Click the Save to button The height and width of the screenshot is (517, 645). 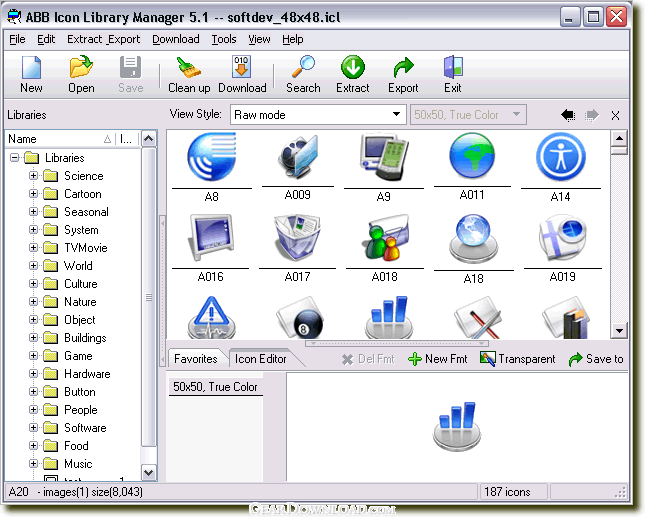click(596, 359)
